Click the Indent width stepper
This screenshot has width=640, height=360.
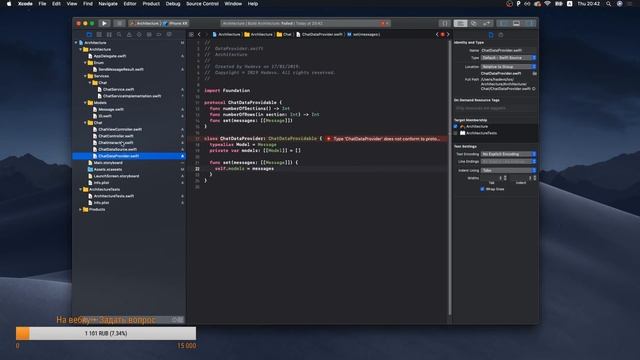(x=535, y=178)
